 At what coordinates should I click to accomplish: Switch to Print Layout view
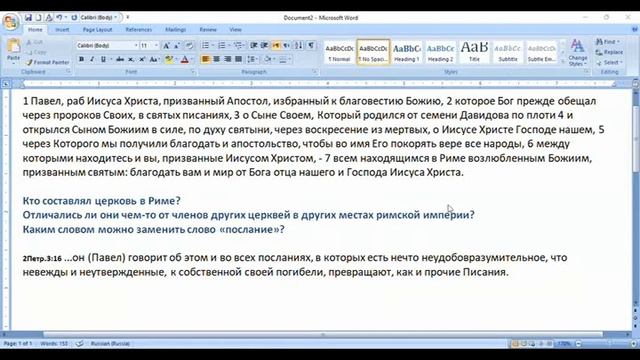pyautogui.click(x=515, y=344)
